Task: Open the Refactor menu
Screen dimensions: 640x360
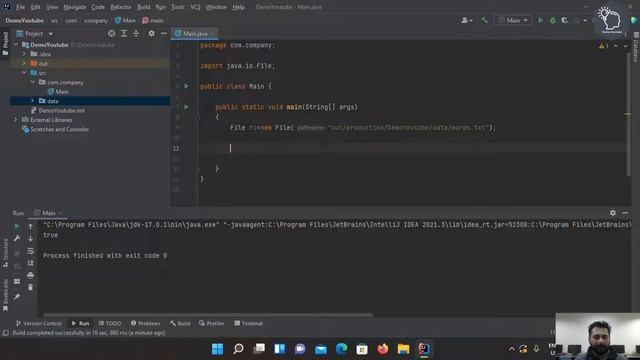Action: tap(121, 7)
